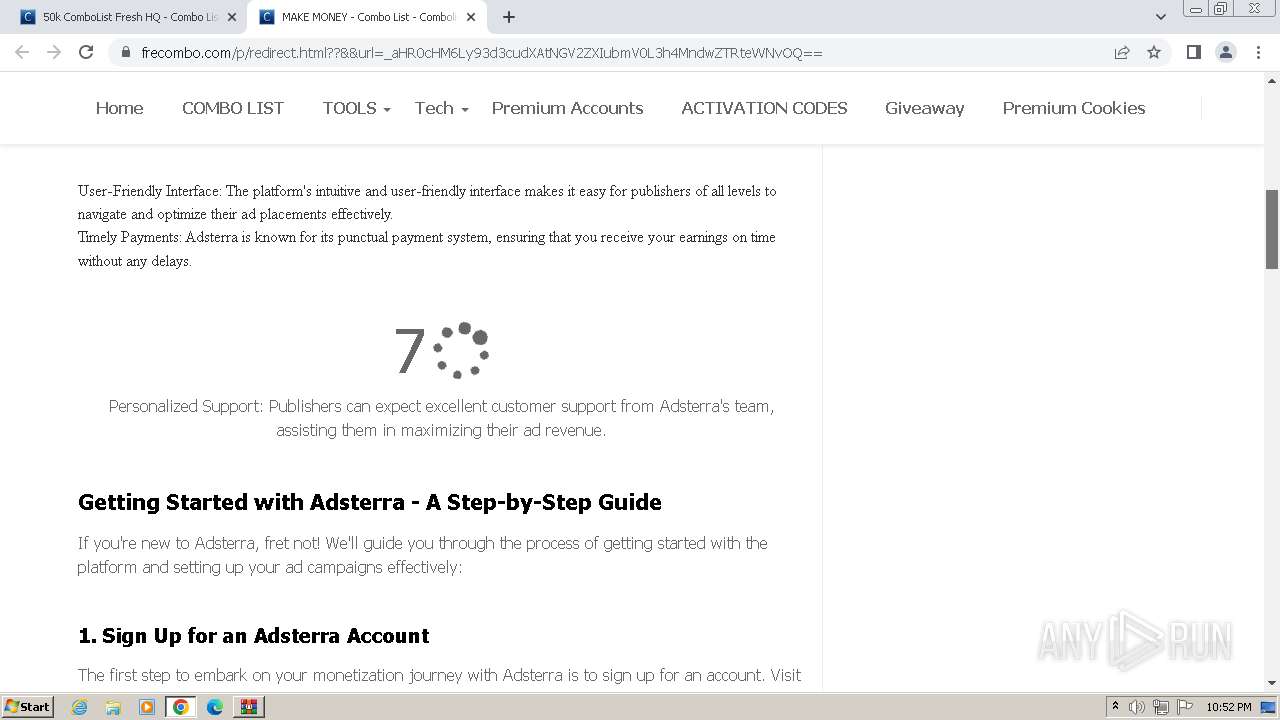Screen dimensions: 1280x720
Task: Open browser side panel icon
Action: click(x=1193, y=52)
